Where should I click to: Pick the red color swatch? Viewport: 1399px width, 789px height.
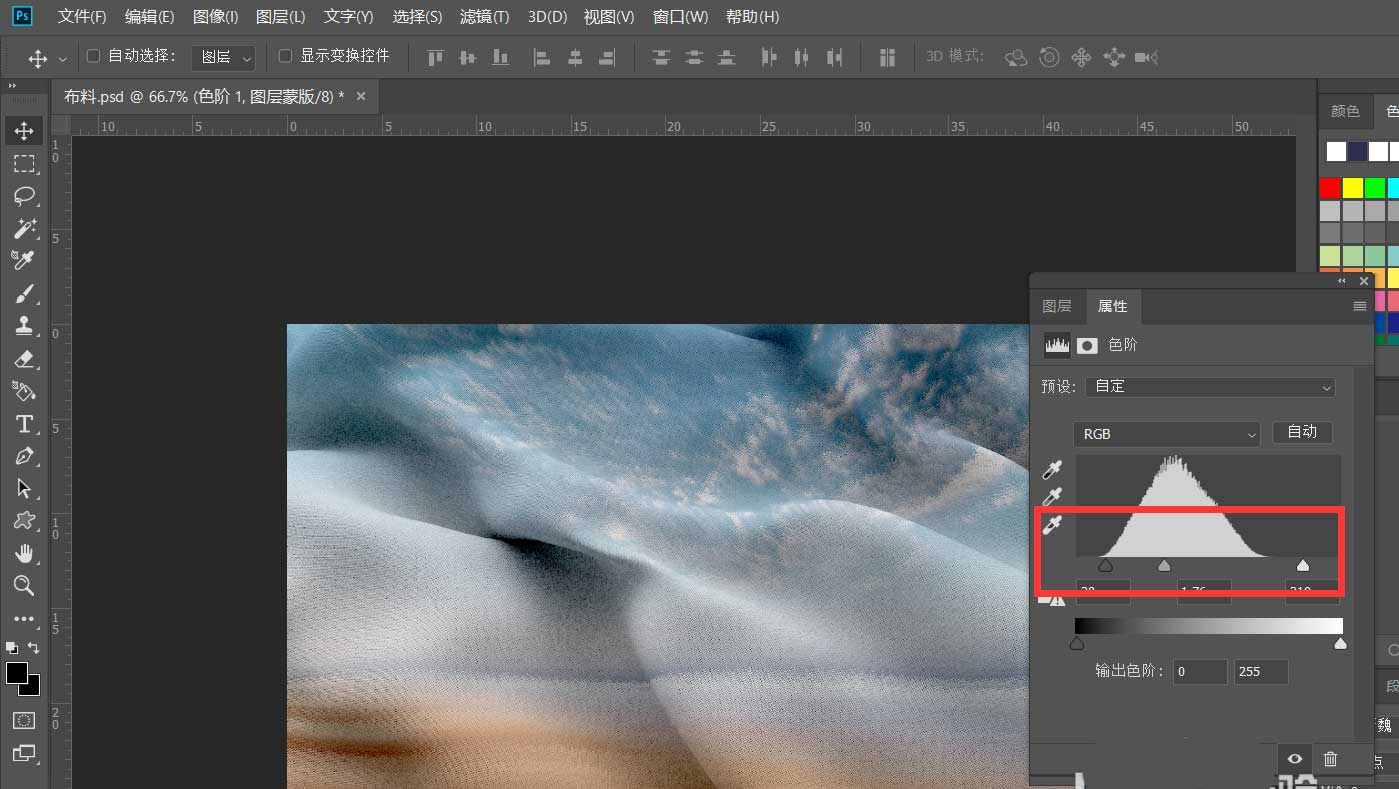pyautogui.click(x=1329, y=188)
